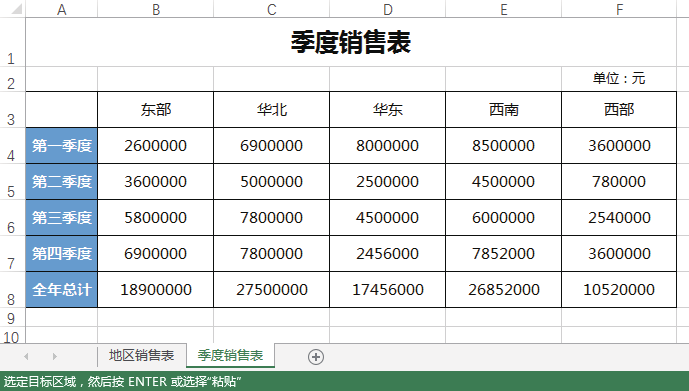Click total cell 17456000

[x=388, y=290]
